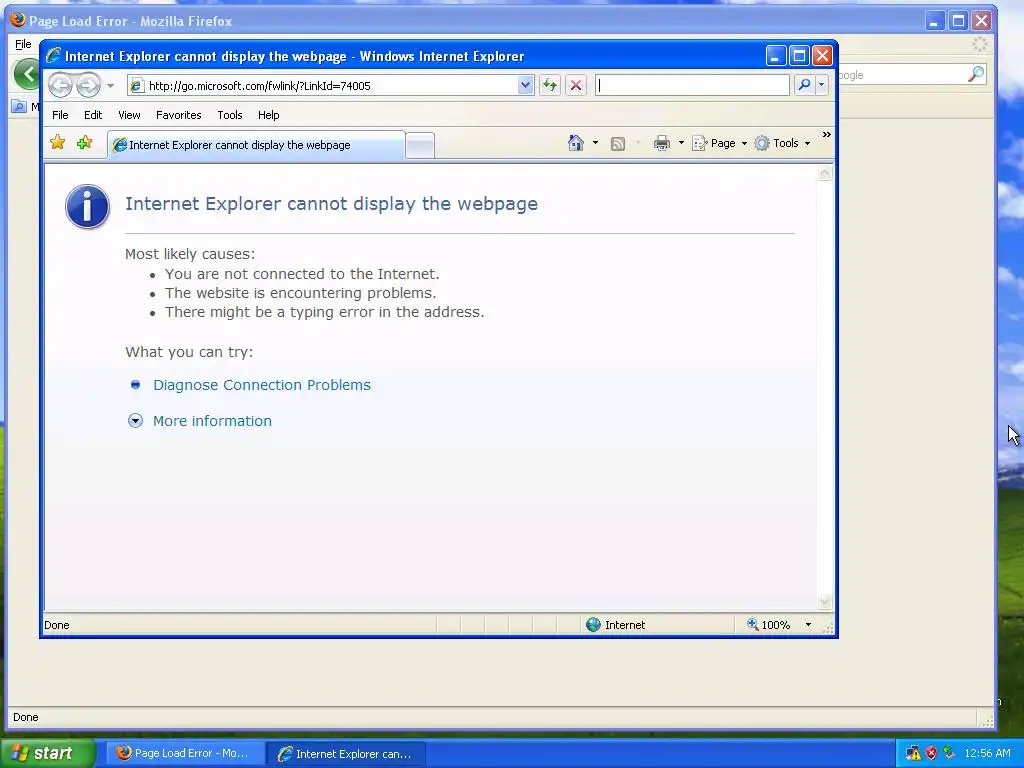
Task: Open the Favorites menu
Action: pos(178,115)
